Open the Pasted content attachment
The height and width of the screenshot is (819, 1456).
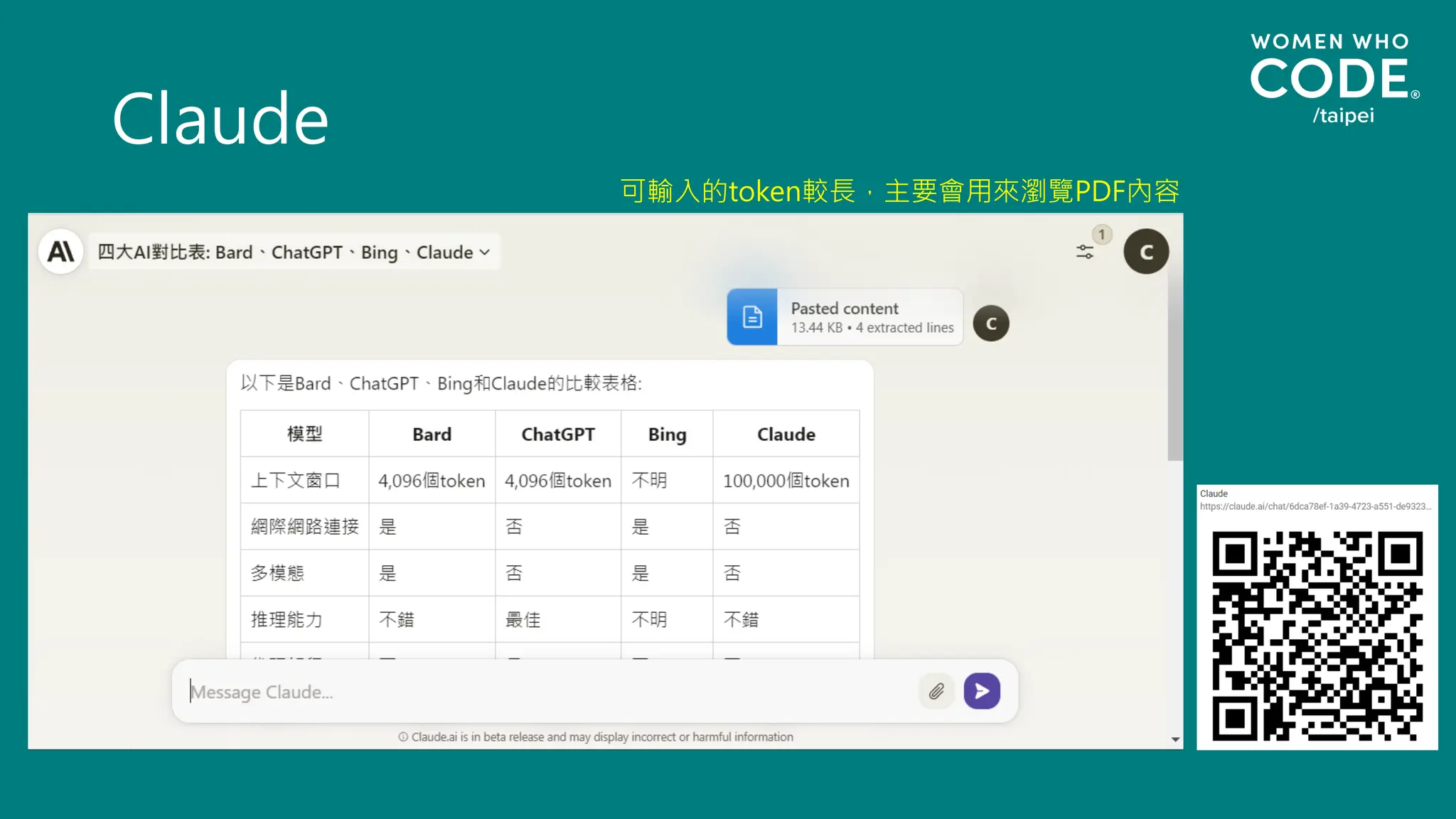845,317
